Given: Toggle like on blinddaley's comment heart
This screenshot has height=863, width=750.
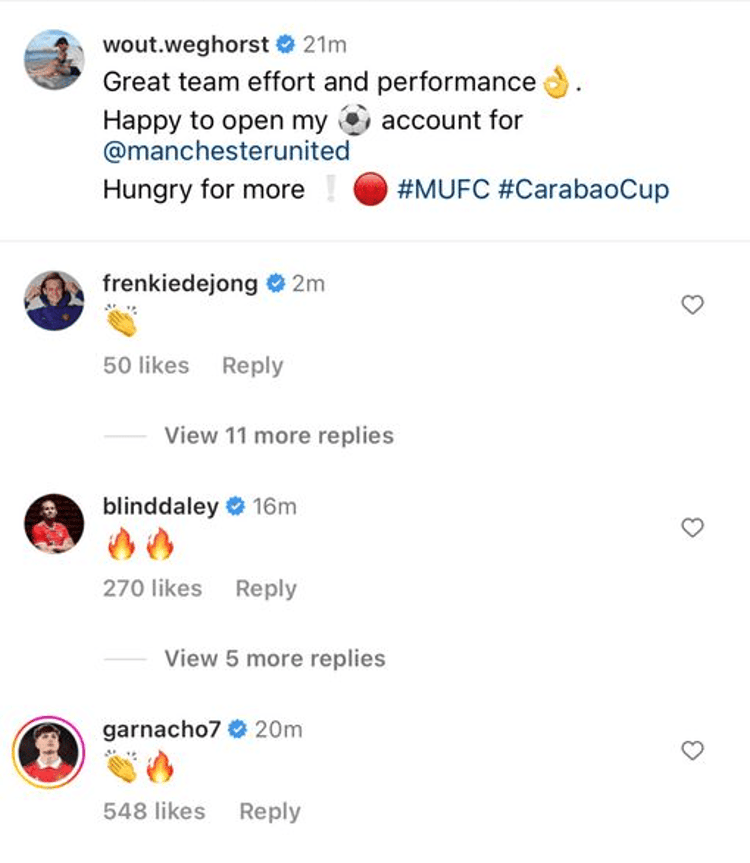Looking at the screenshot, I should click(692, 528).
